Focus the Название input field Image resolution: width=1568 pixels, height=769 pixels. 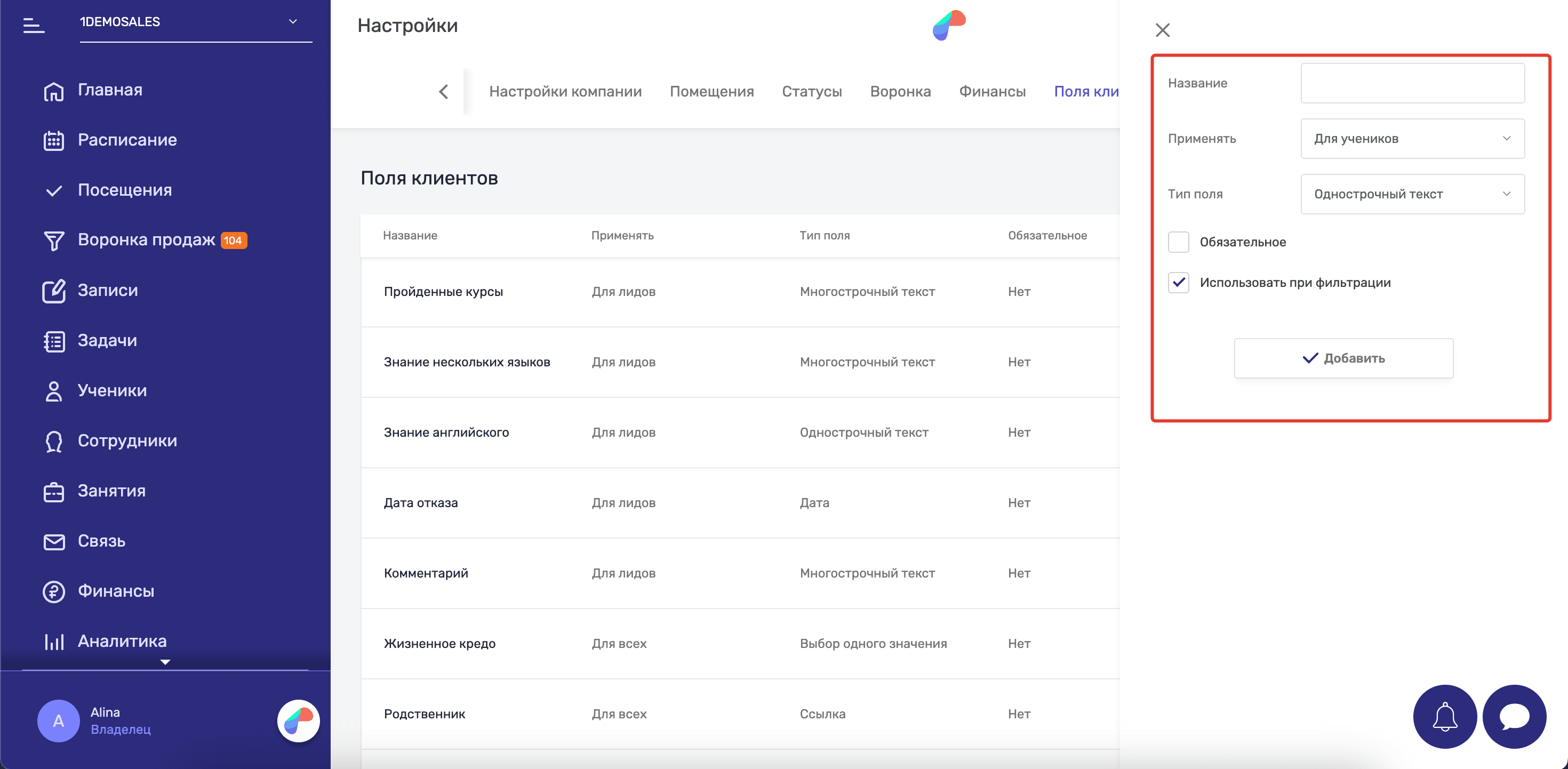click(x=1412, y=83)
